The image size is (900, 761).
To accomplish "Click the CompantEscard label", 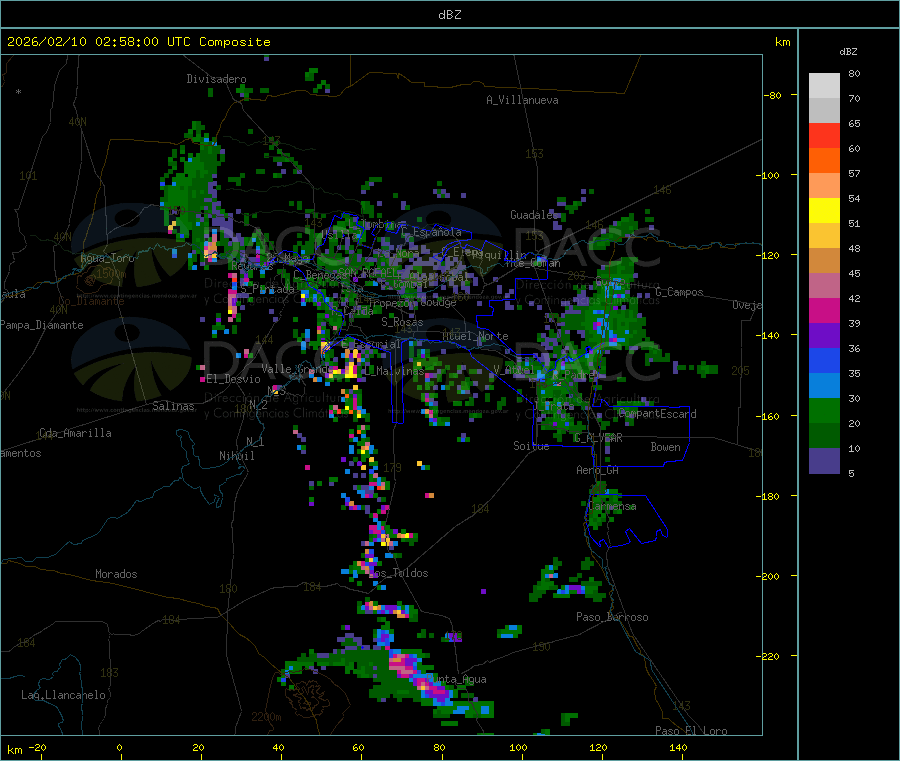I will click(657, 414).
